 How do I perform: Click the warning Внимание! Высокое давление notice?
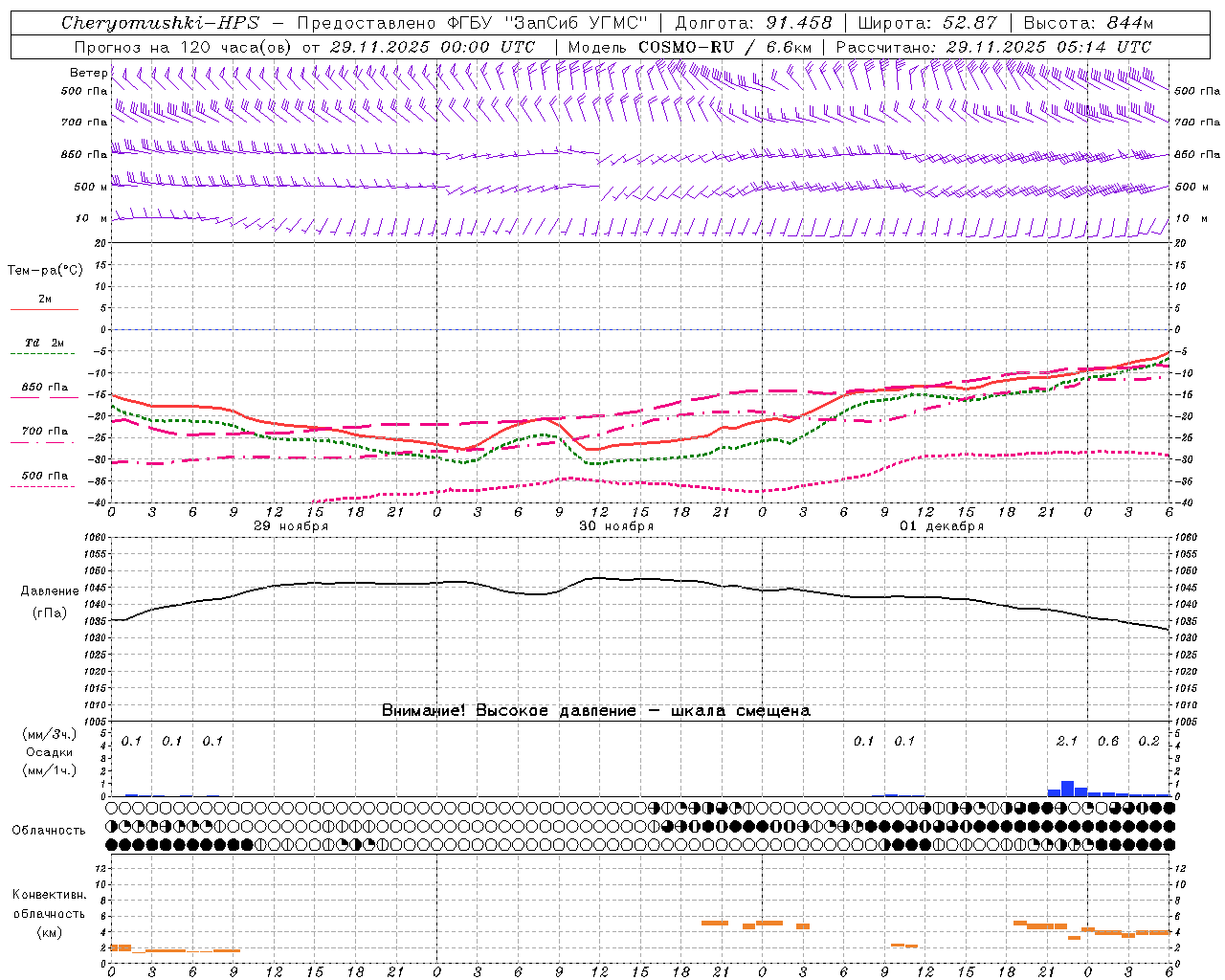596,711
